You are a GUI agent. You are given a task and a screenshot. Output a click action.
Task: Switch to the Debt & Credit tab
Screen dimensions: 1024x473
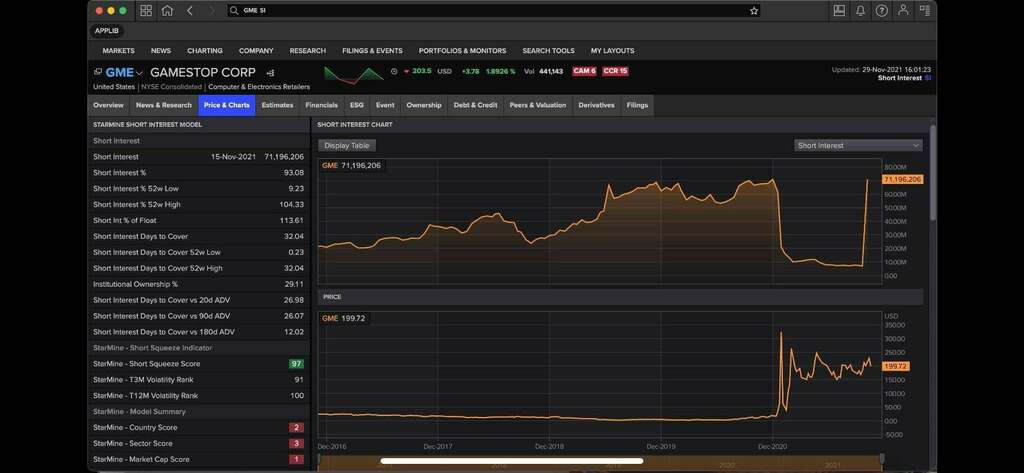pos(475,105)
